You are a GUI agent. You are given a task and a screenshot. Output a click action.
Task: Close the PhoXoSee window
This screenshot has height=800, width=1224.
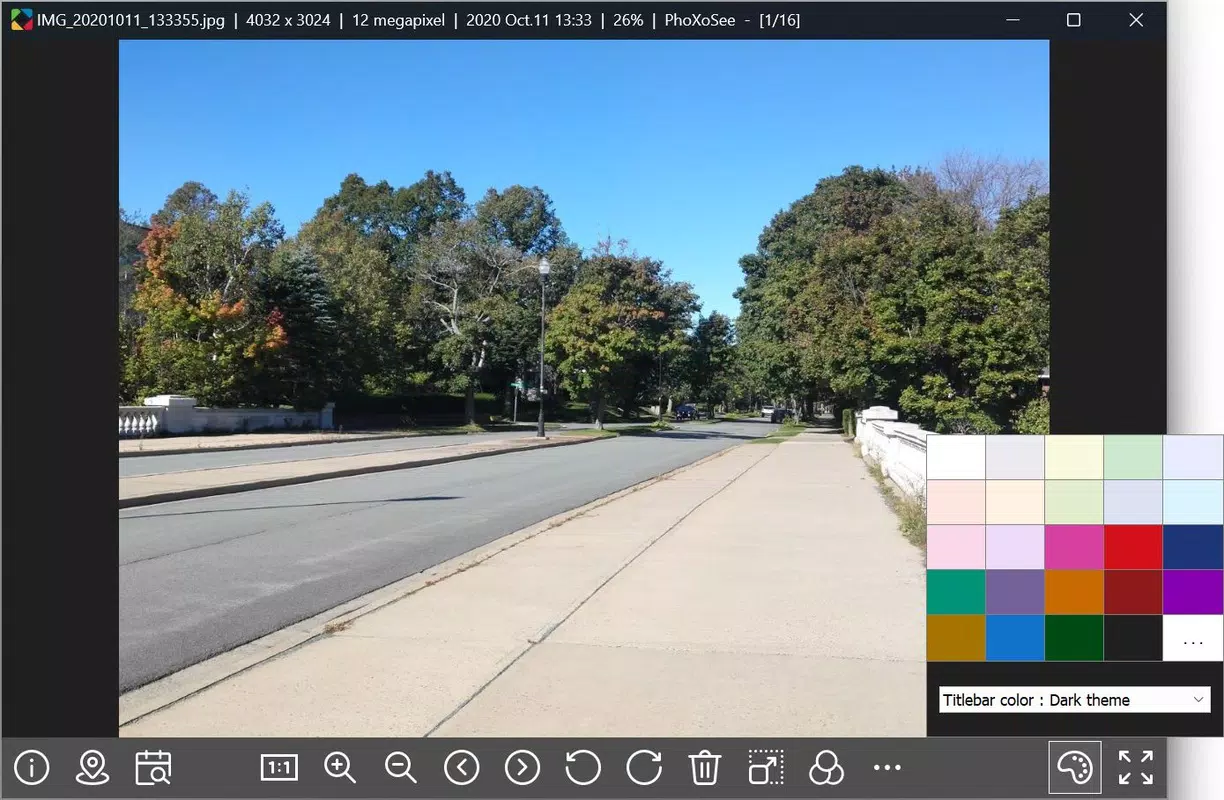coord(1136,20)
